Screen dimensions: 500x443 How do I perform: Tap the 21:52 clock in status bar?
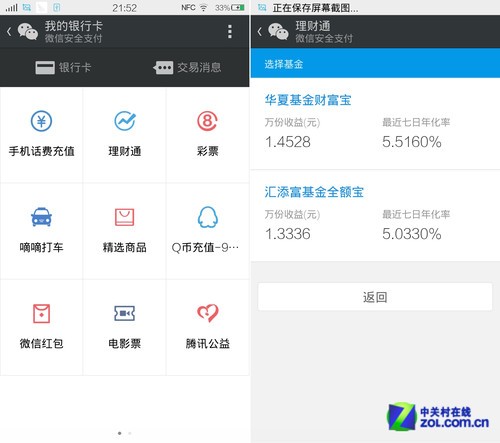[x=124, y=8]
